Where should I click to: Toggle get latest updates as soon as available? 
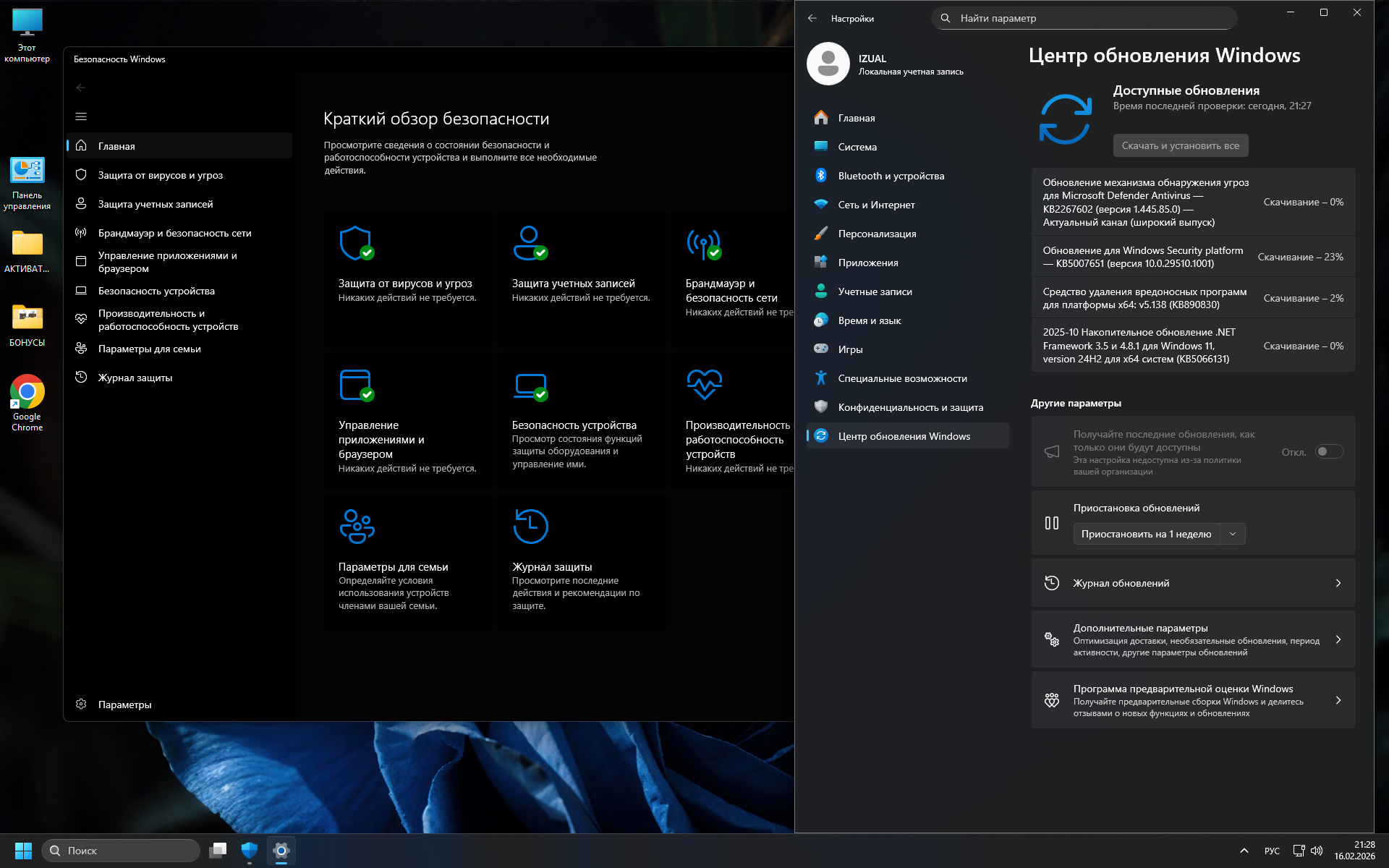point(1329,451)
